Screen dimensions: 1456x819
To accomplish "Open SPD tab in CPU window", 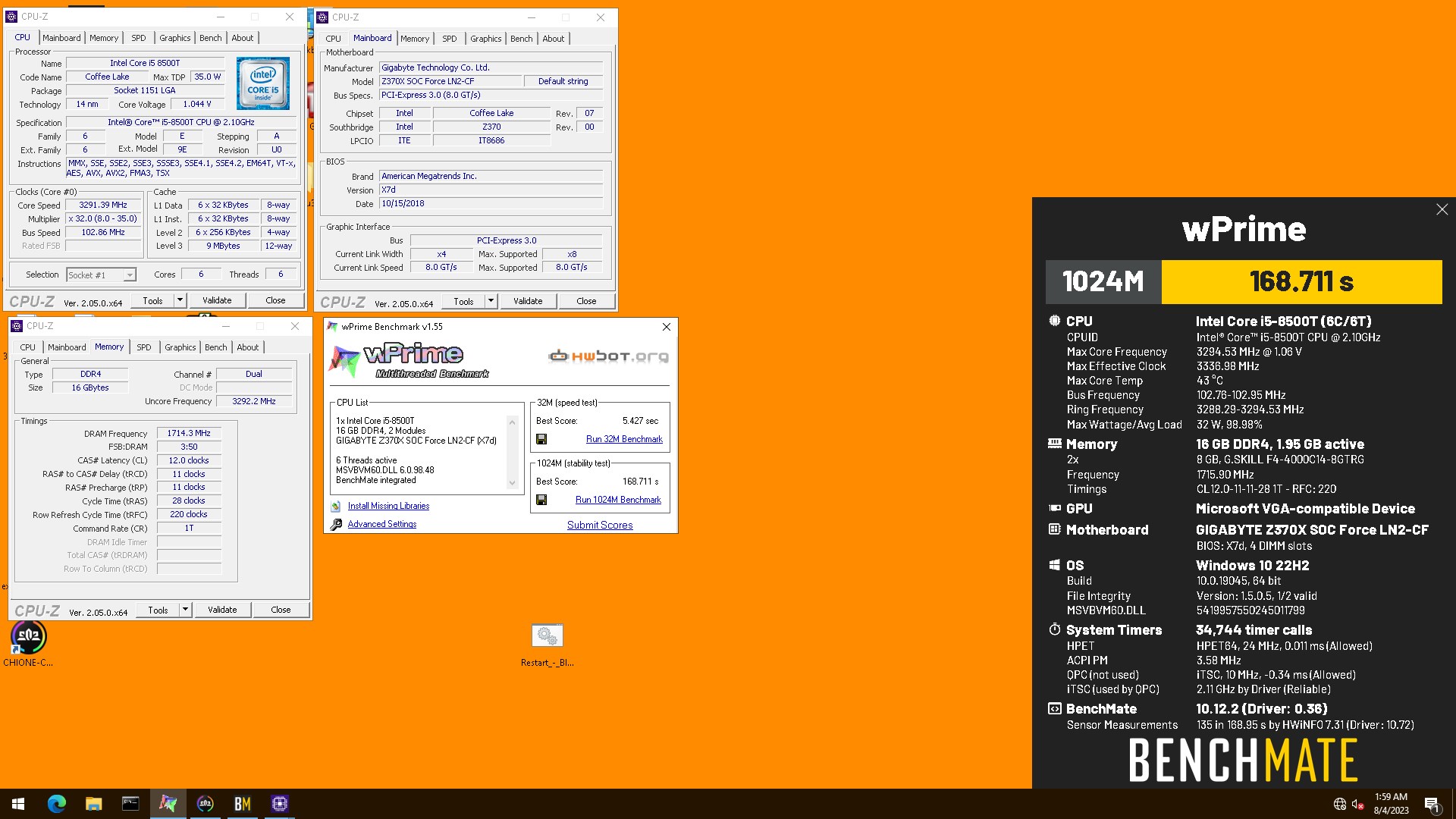I will 138,38.
